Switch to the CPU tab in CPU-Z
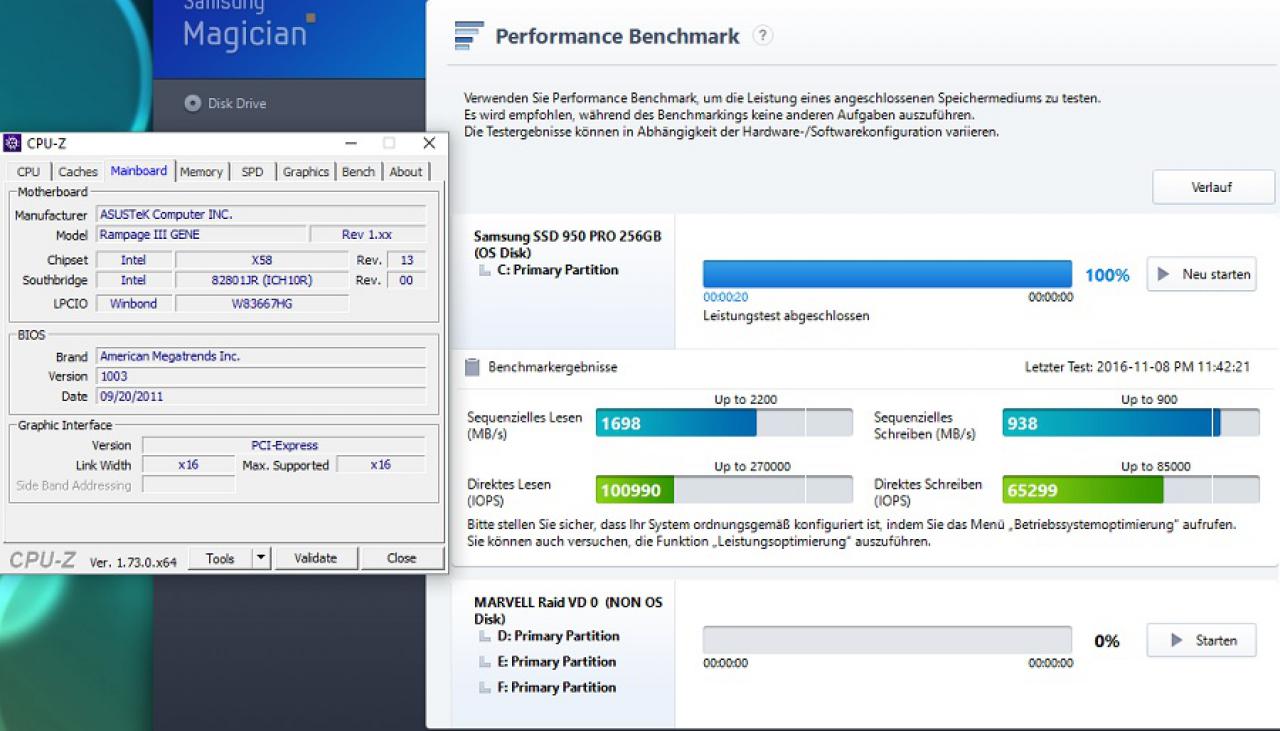The height and width of the screenshot is (731, 1280). (x=29, y=172)
